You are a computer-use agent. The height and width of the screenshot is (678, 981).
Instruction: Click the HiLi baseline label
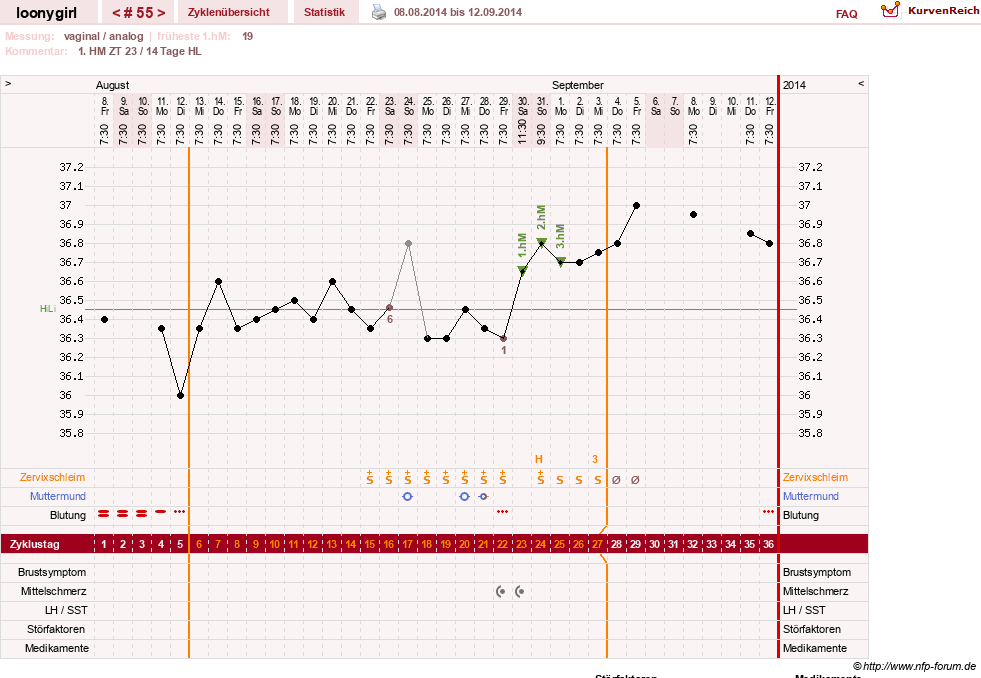click(48, 309)
